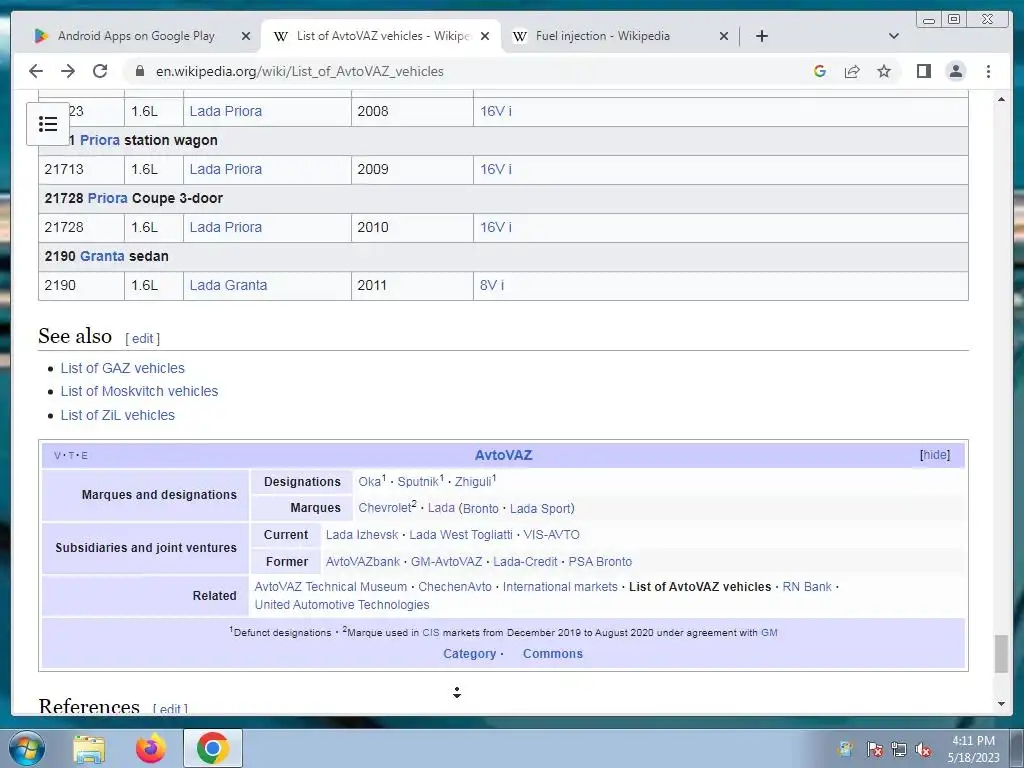Image resolution: width=1024 pixels, height=768 pixels.
Task: Open the Lada West Togliatti link
Action: click(x=461, y=535)
